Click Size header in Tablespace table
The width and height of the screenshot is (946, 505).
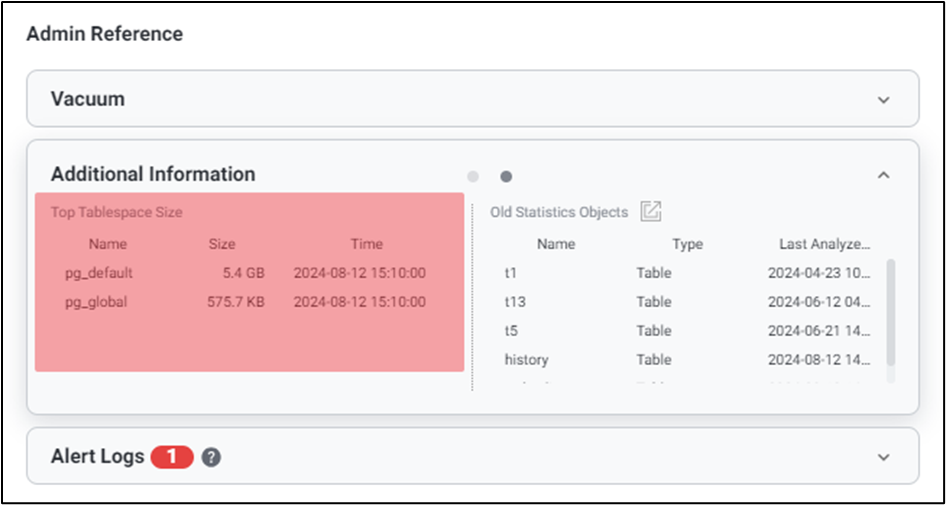coord(222,244)
